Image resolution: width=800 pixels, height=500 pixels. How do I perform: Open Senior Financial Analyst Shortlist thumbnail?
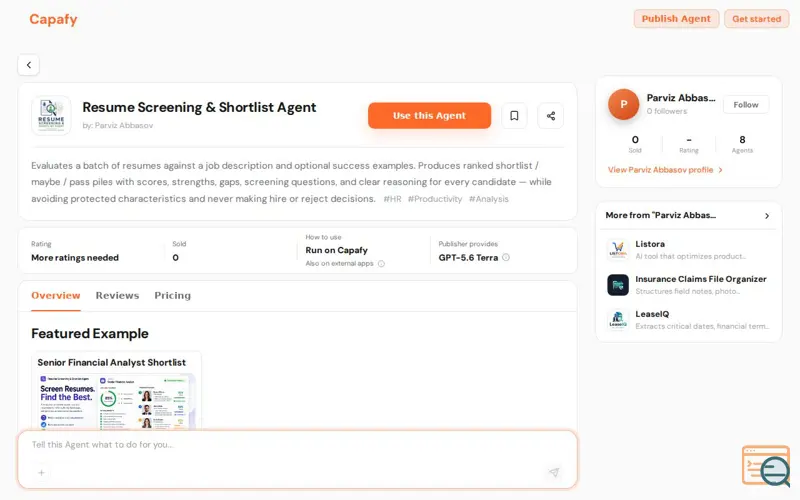(116, 402)
